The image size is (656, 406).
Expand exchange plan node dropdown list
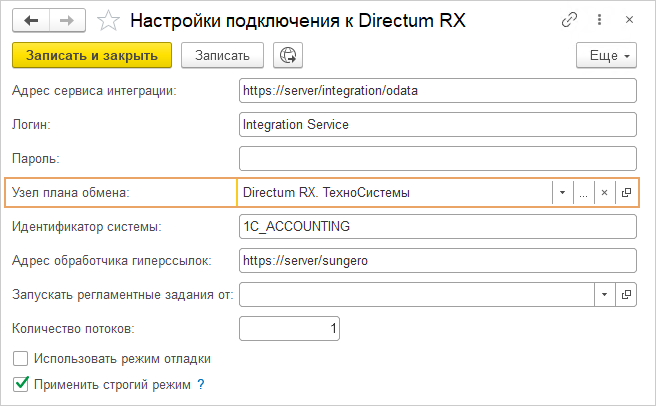pos(562,192)
